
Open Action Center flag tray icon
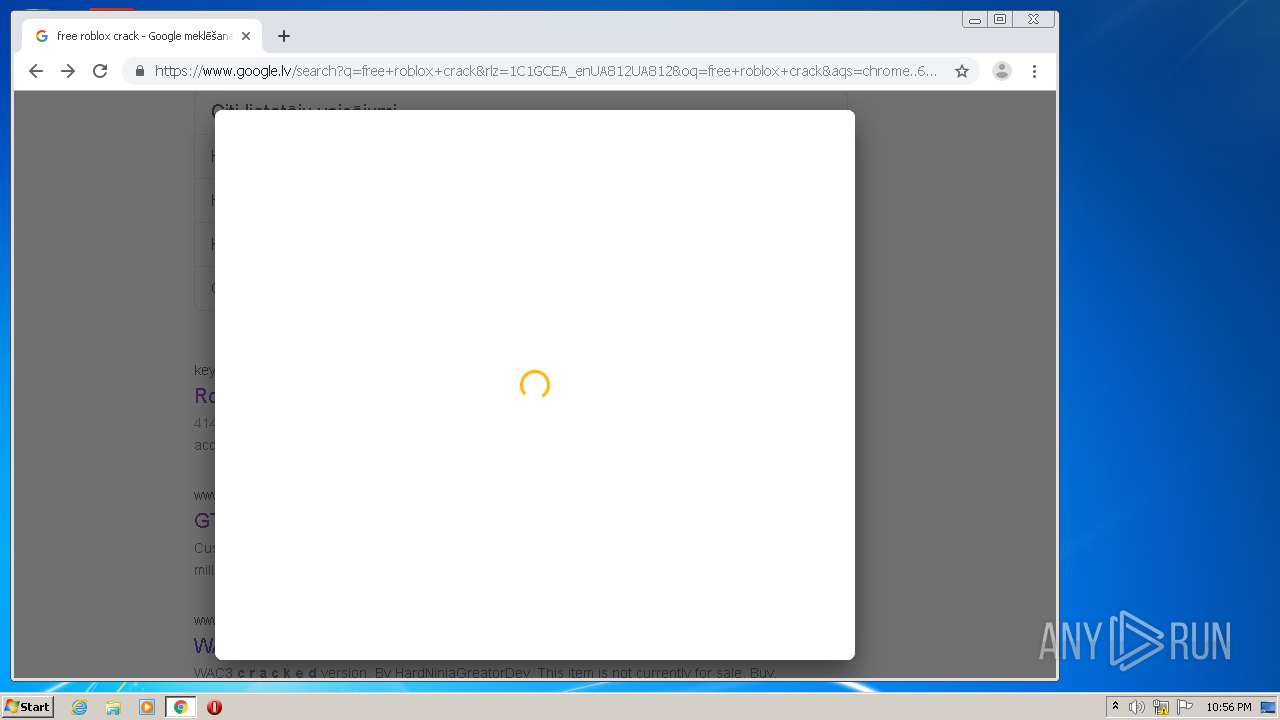pos(1185,707)
